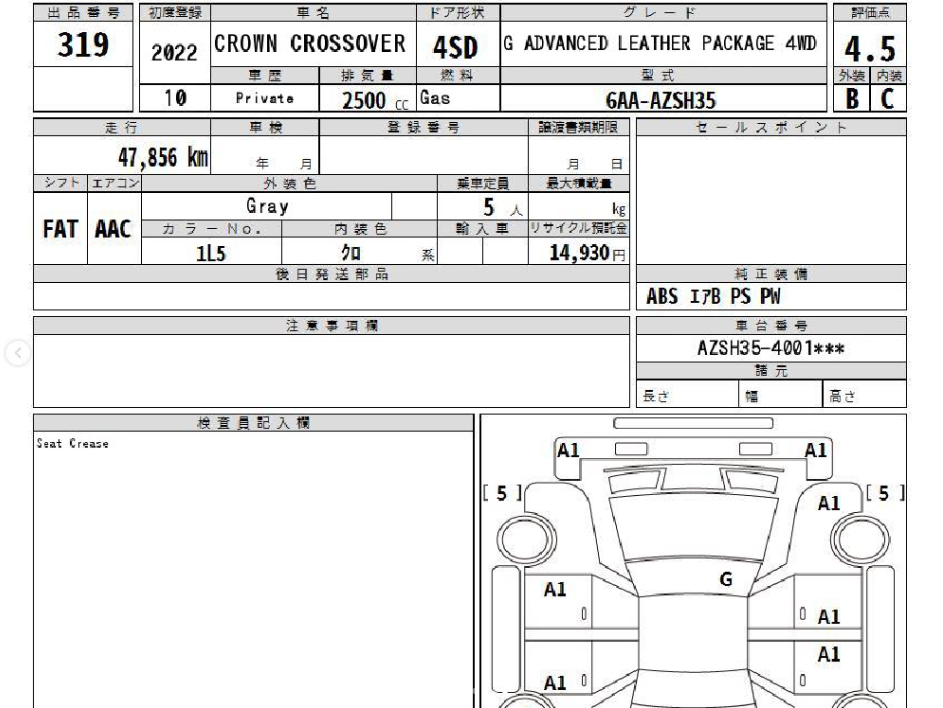Image resolution: width=943 pixels, height=708 pixels.
Task: Click displacement 2500 cc
Action: [375, 100]
